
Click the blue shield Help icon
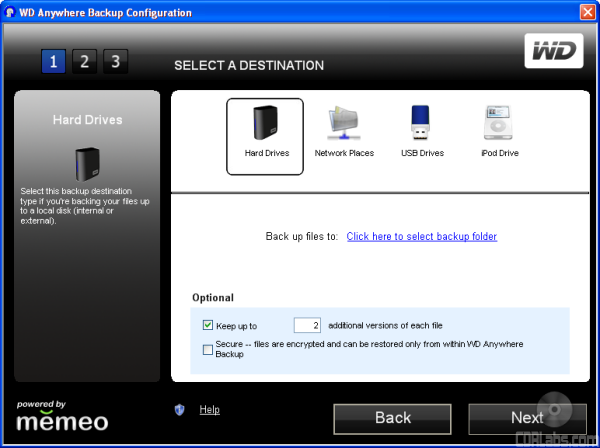coord(180,410)
